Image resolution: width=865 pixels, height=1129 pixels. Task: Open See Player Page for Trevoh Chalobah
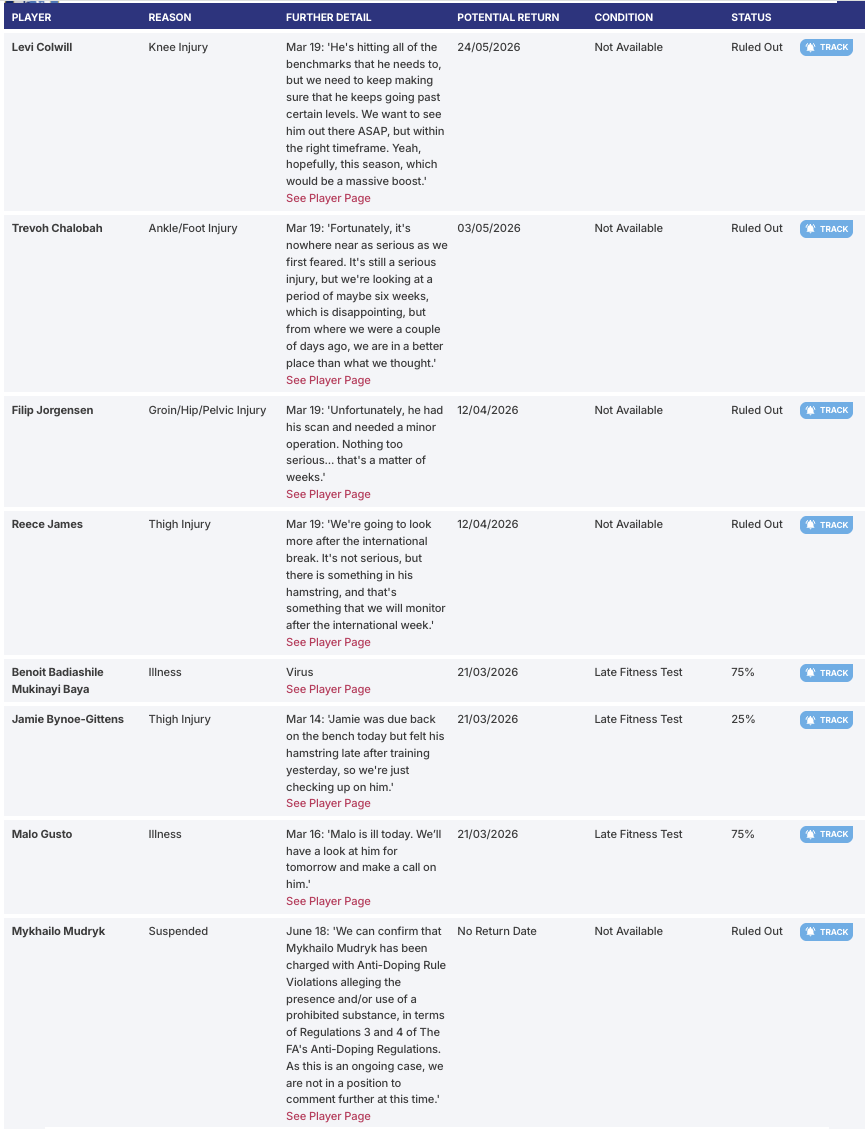pos(328,380)
